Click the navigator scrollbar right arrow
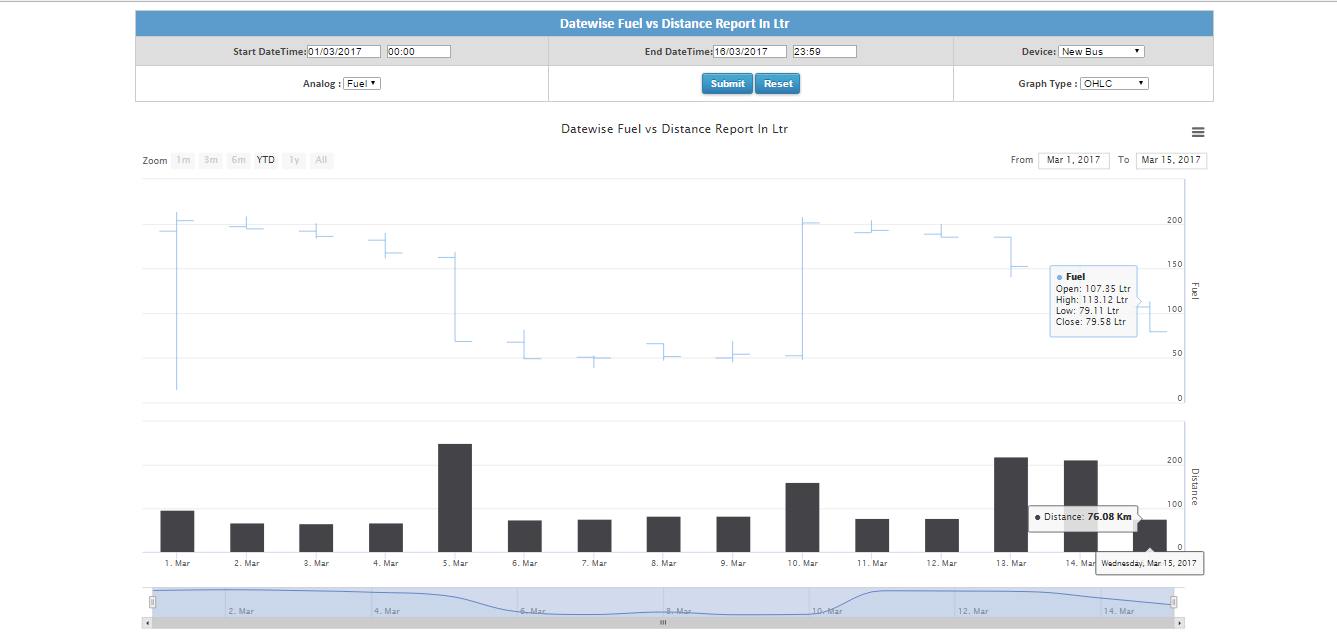Screen dimensions: 1337x637 1180,622
